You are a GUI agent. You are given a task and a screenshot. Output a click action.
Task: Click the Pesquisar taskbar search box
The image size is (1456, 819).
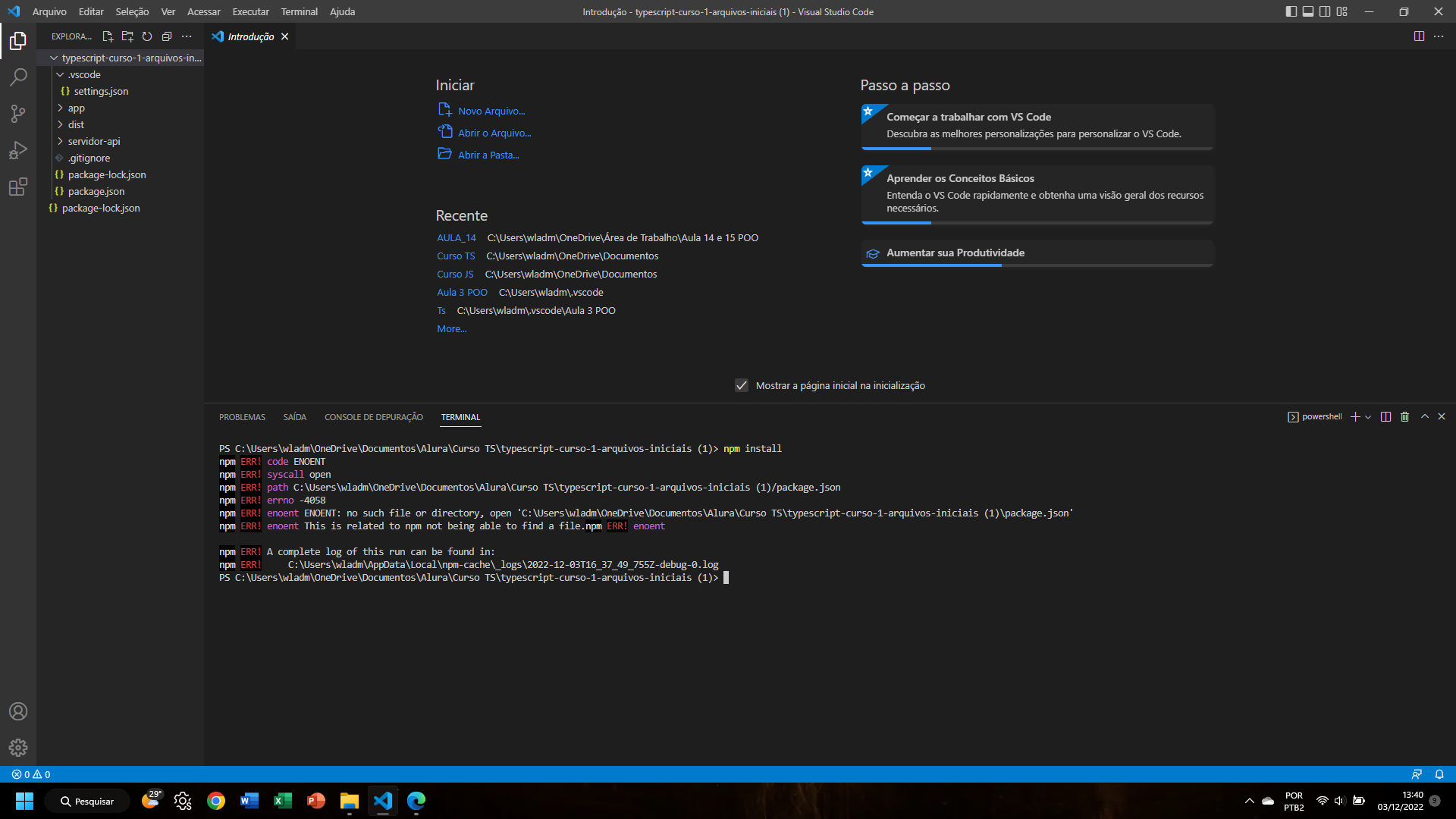click(86, 801)
